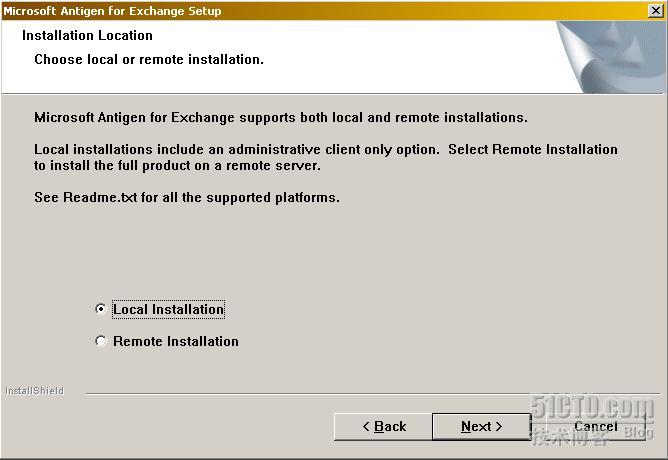Click the InstallShield label
Viewport: 668px width, 460px height.
35,391
